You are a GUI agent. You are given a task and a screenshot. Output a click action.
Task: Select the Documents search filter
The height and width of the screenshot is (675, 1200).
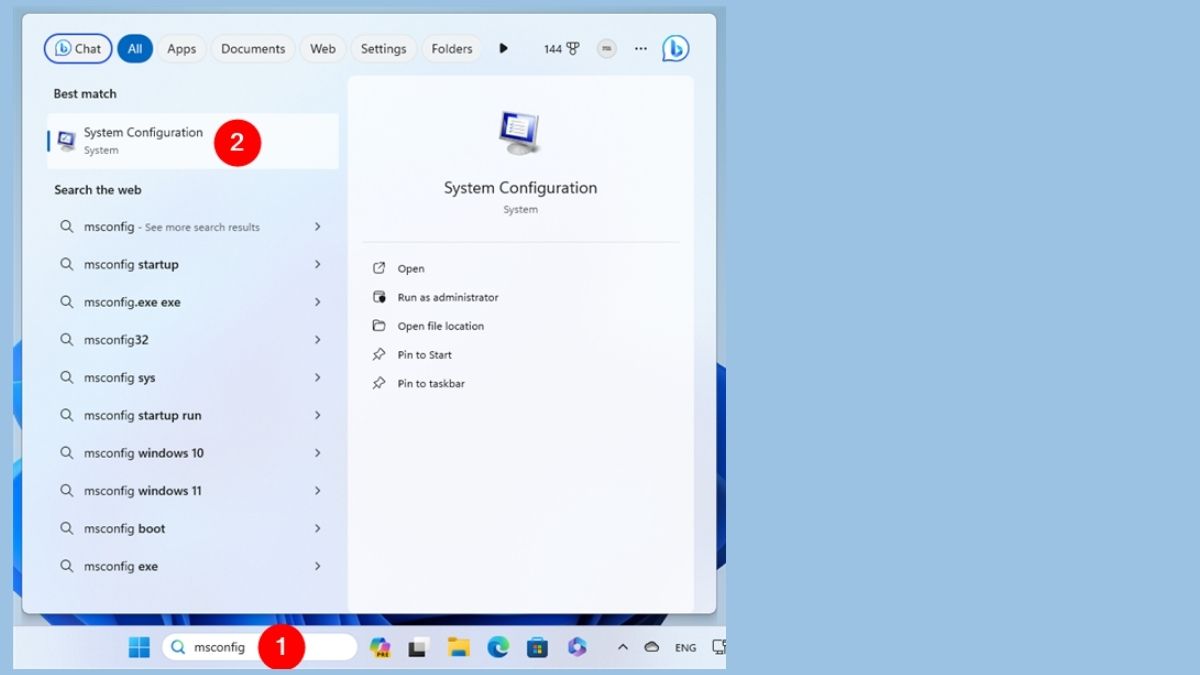pyautogui.click(x=253, y=48)
